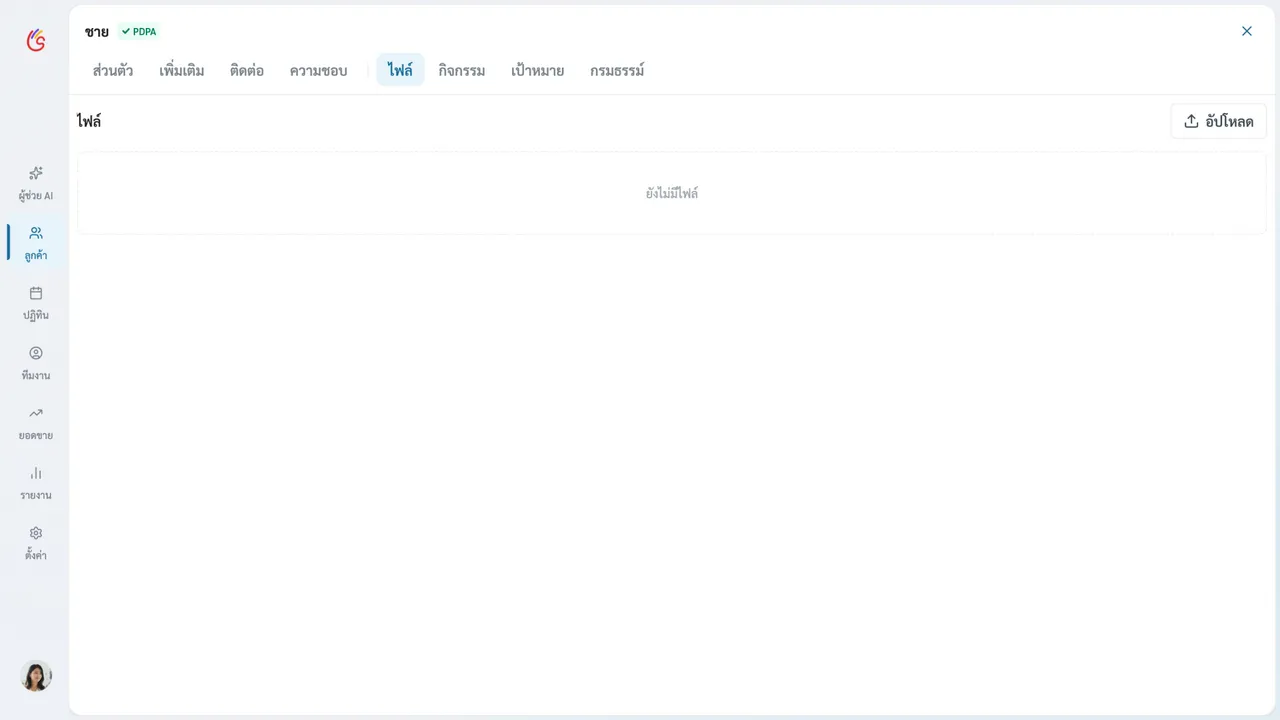The height and width of the screenshot is (720, 1280).
Task: Open ตั้งค่า settings gear icon
Action: [x=36, y=533]
